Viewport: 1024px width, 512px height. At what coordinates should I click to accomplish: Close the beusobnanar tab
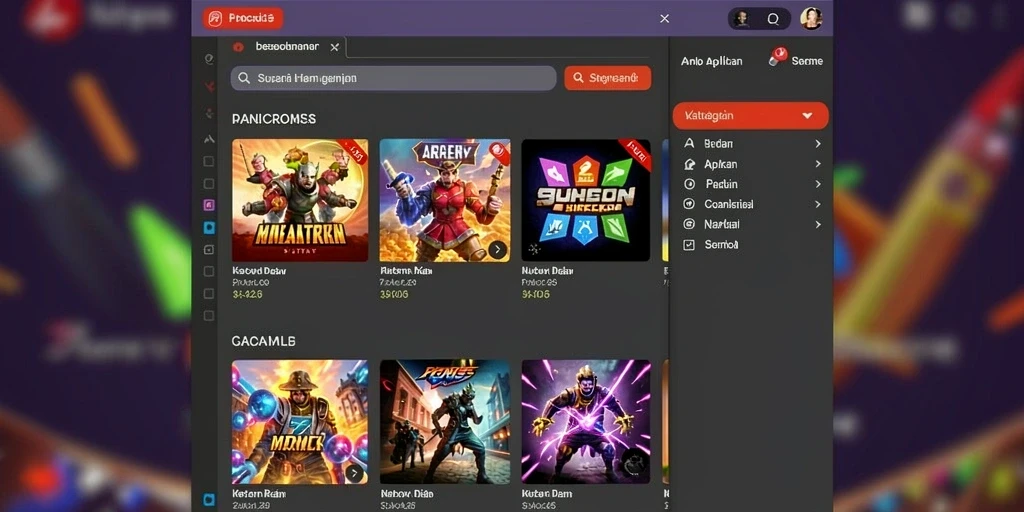(x=334, y=47)
